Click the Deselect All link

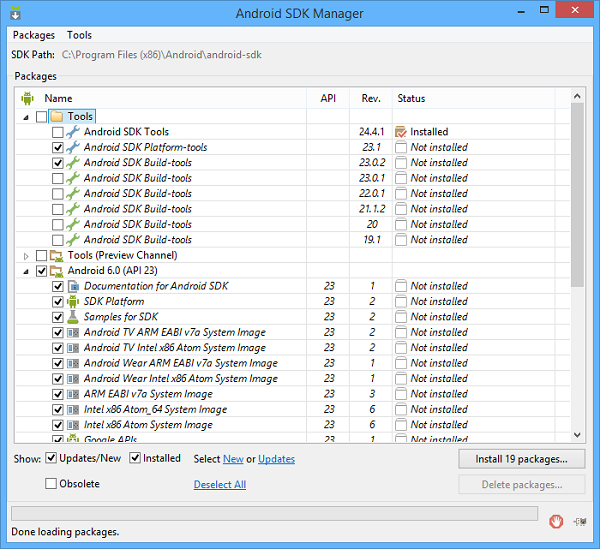click(219, 485)
